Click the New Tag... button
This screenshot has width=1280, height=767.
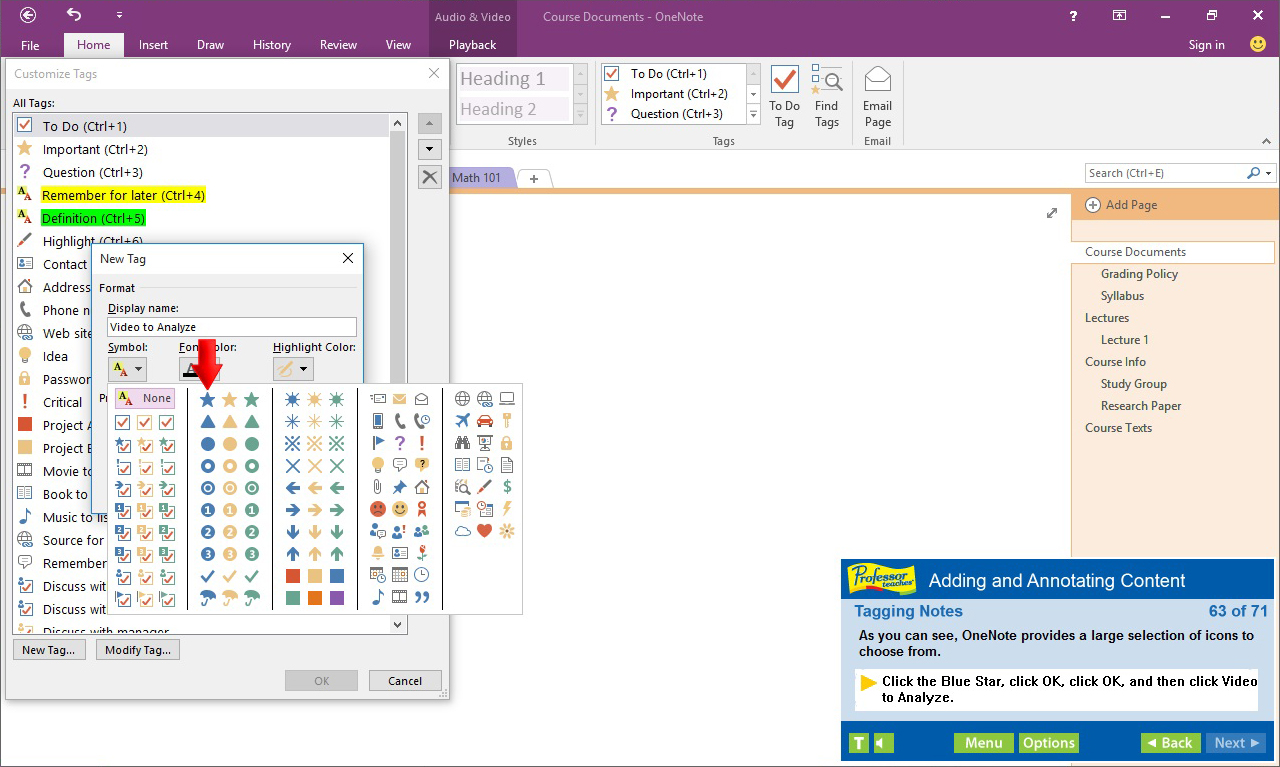[48, 649]
